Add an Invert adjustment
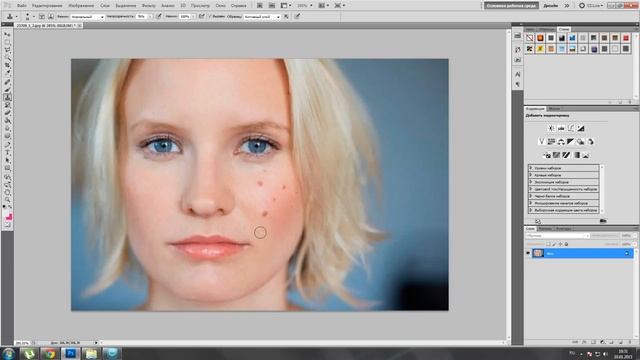Screen dimensions: 640x360 pyautogui.click(x=548, y=155)
